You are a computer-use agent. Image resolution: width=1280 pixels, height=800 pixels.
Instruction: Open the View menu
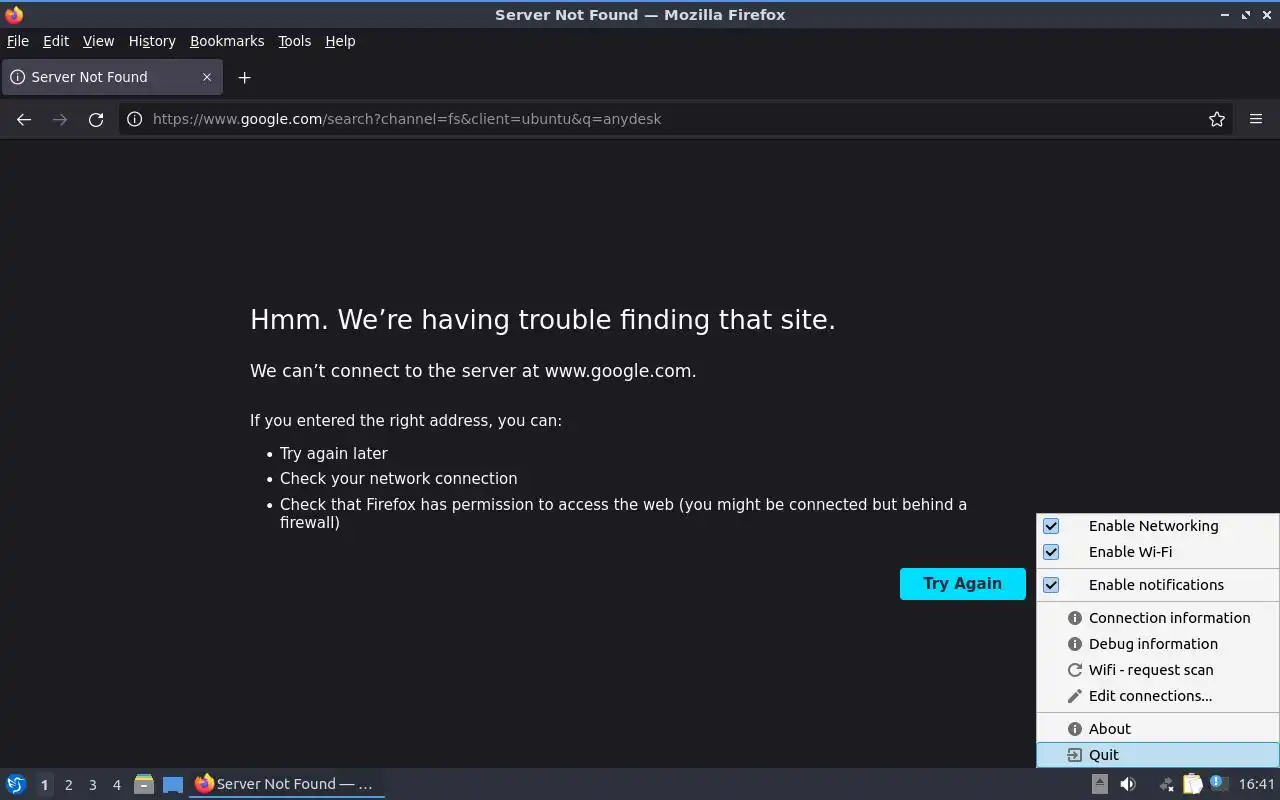[x=98, y=41]
